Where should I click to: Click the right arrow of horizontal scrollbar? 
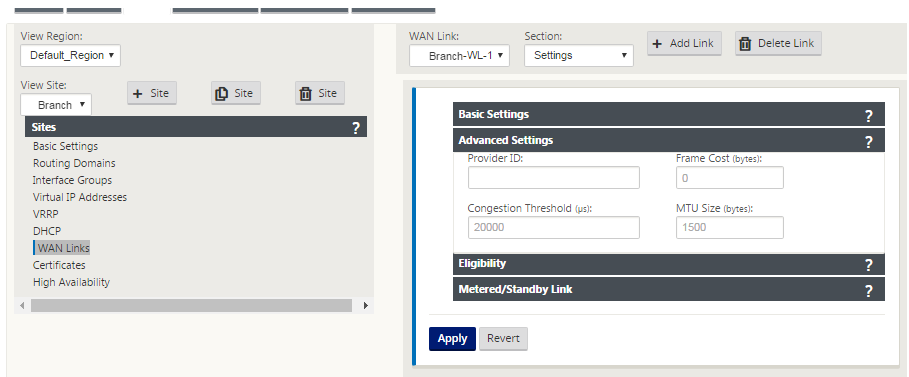[365, 305]
